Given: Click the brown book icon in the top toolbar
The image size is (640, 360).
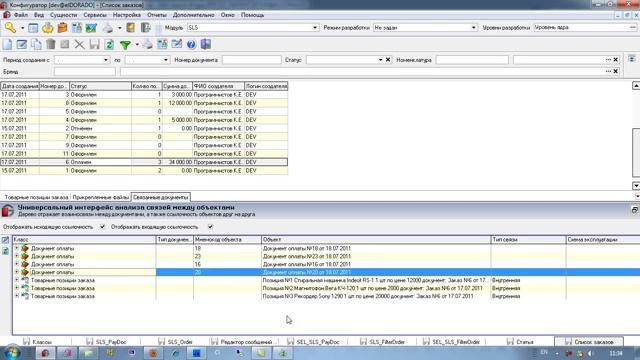Looking at the screenshot, I should (x=131, y=28).
